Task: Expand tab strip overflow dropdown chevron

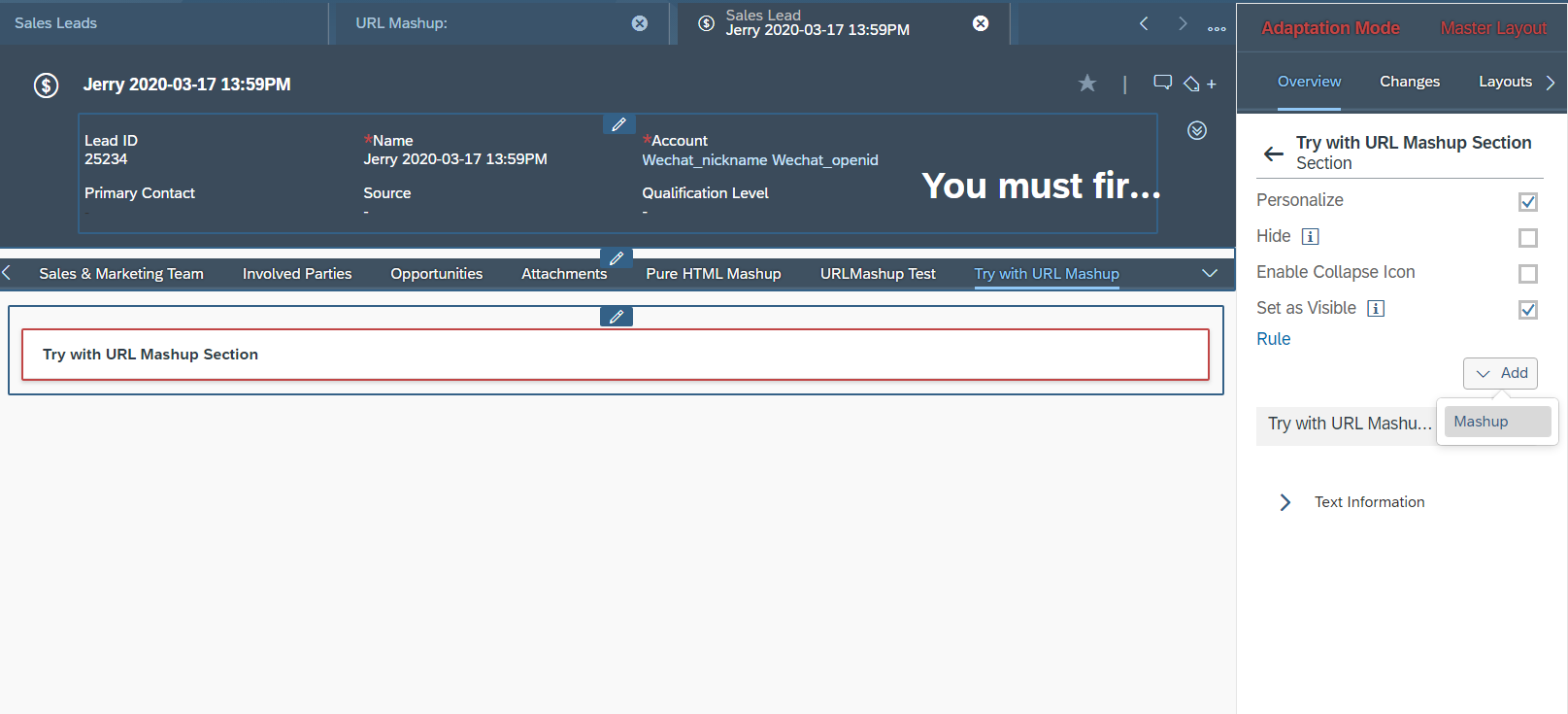Action: click(1210, 273)
